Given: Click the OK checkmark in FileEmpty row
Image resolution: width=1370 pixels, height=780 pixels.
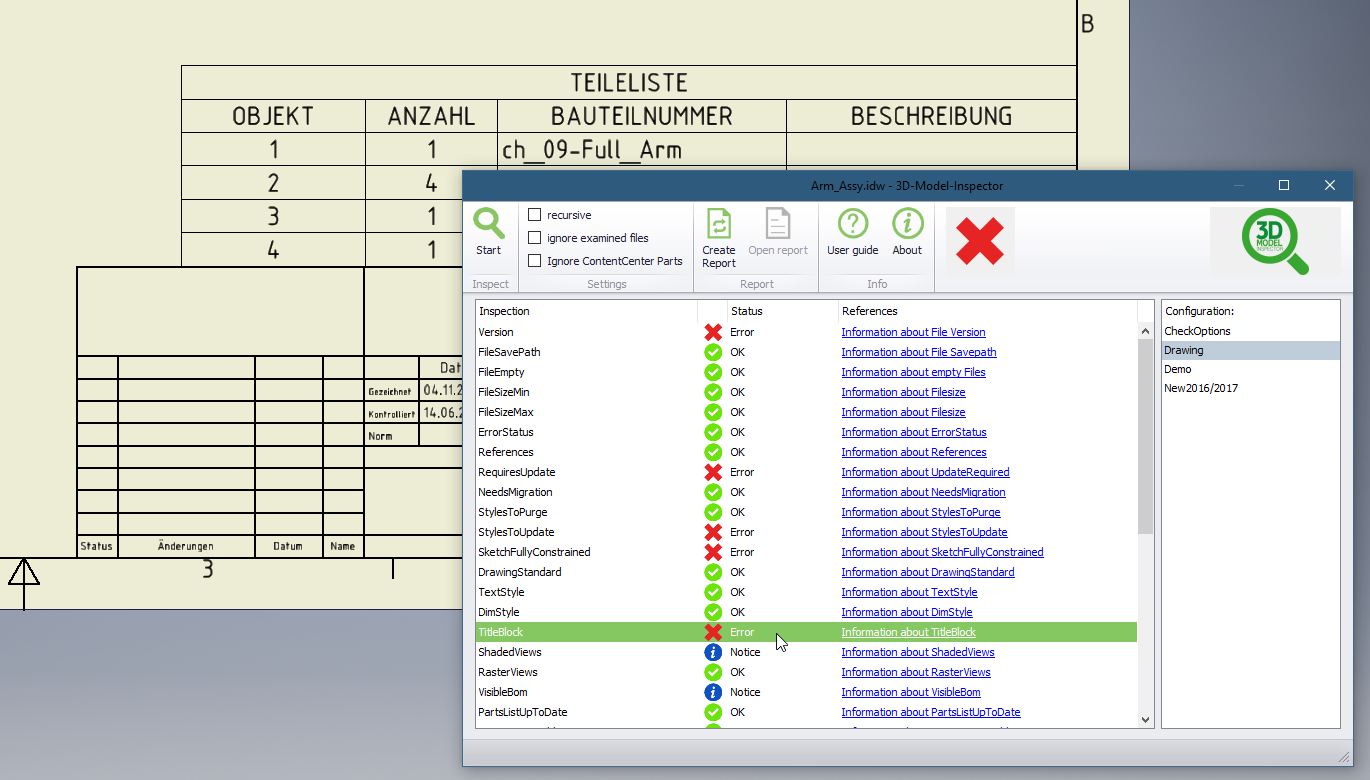Looking at the screenshot, I should coord(713,372).
